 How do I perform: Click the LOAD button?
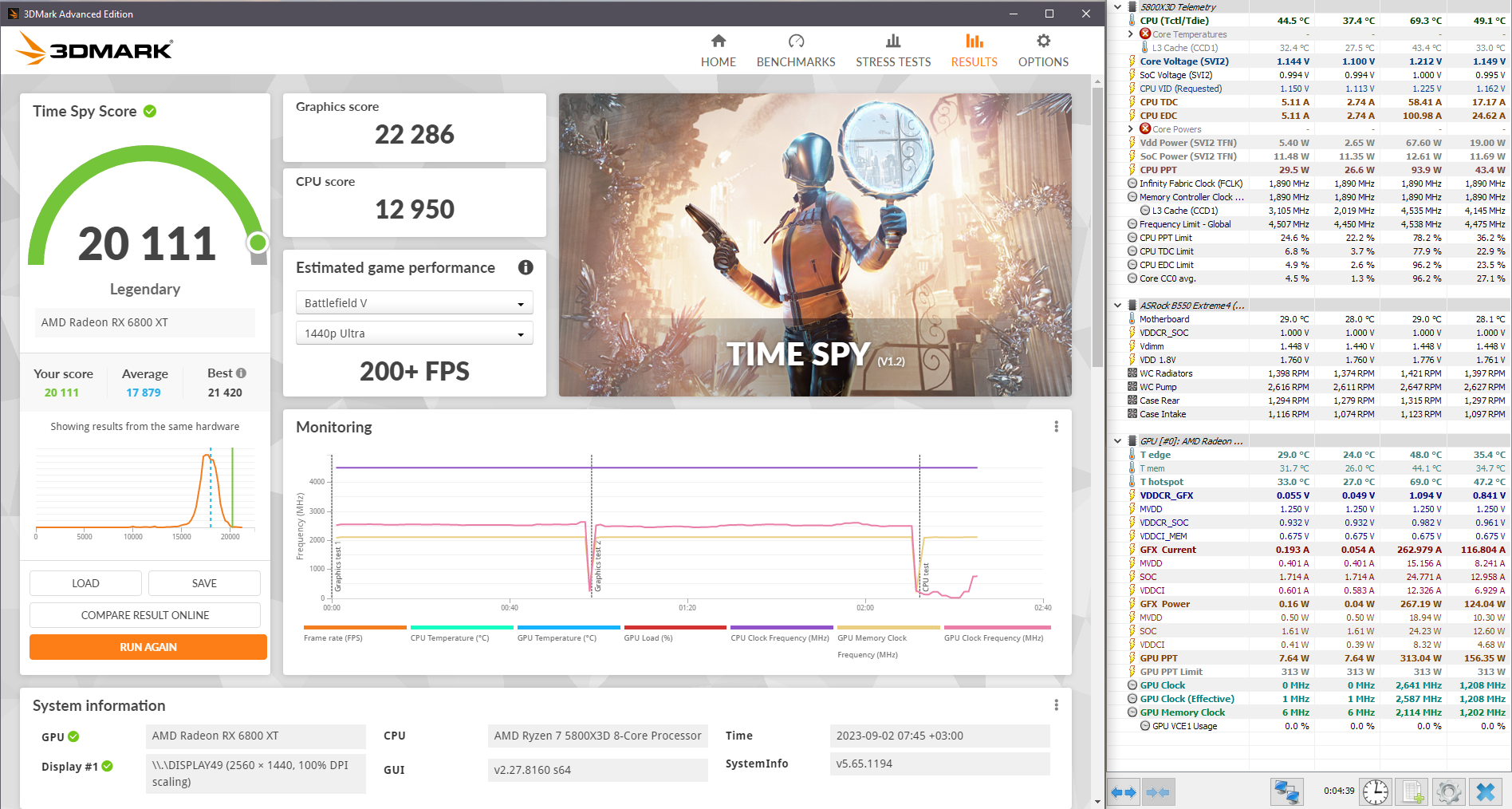[85, 583]
